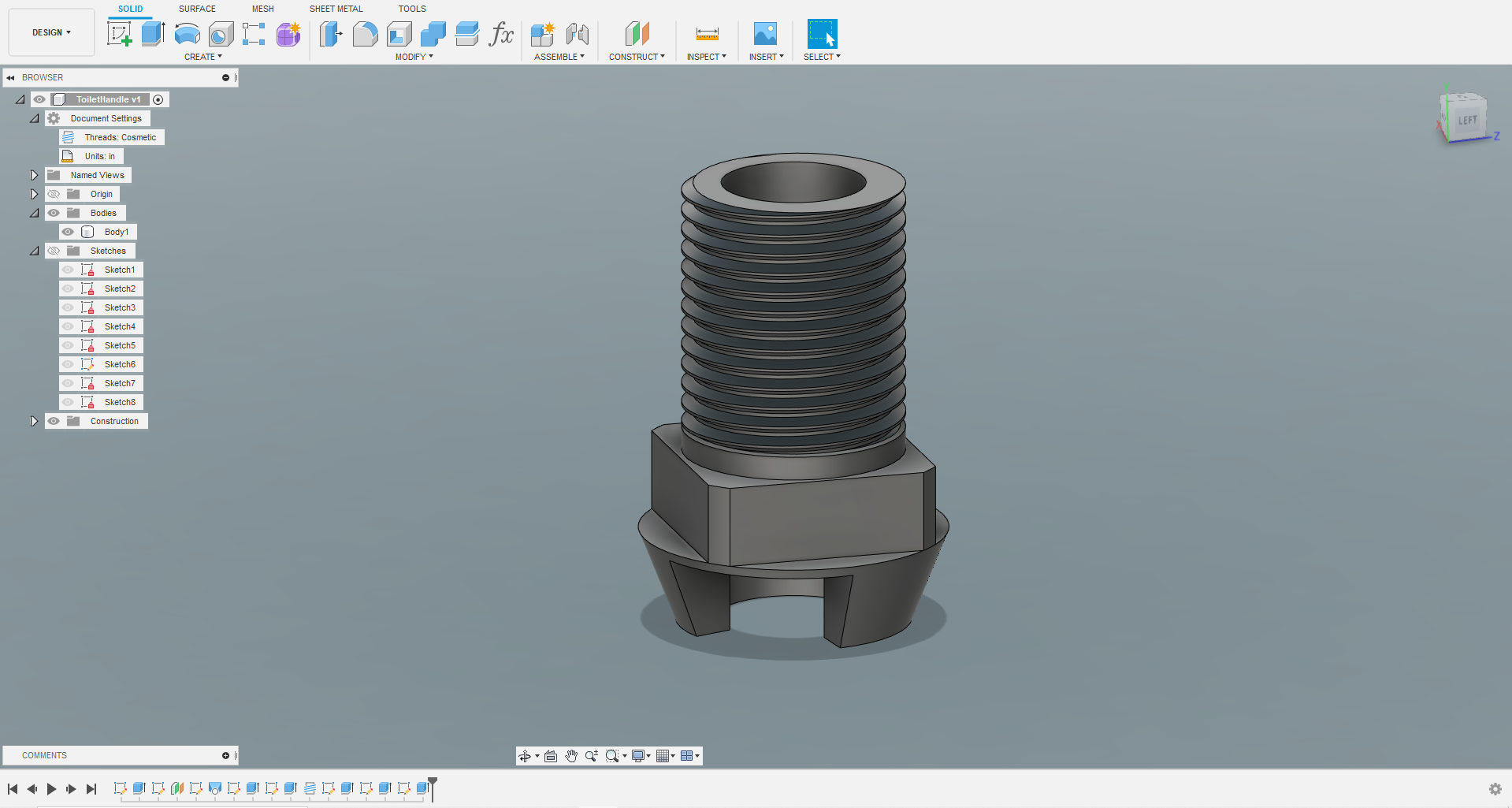Select the Press Pull tool
This screenshot has height=808, width=1512.
[x=331, y=34]
